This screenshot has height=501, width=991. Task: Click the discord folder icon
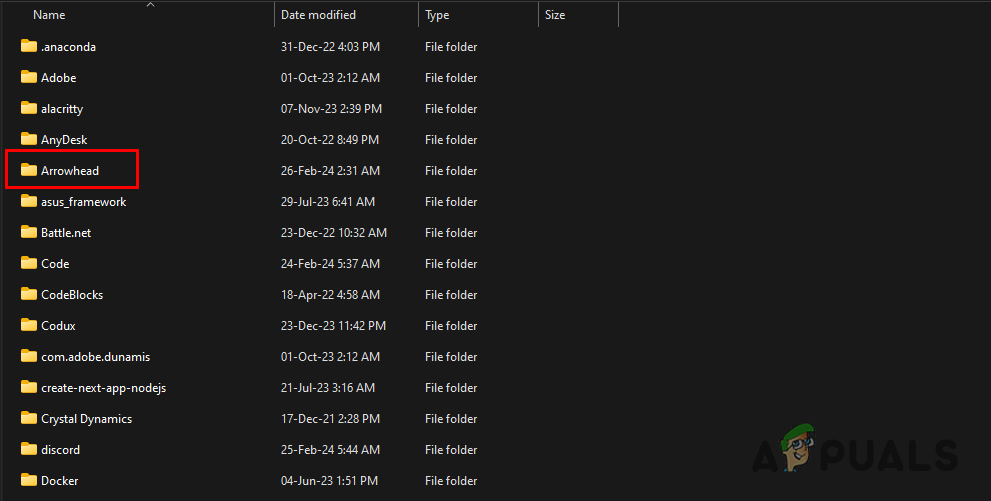[x=28, y=450]
